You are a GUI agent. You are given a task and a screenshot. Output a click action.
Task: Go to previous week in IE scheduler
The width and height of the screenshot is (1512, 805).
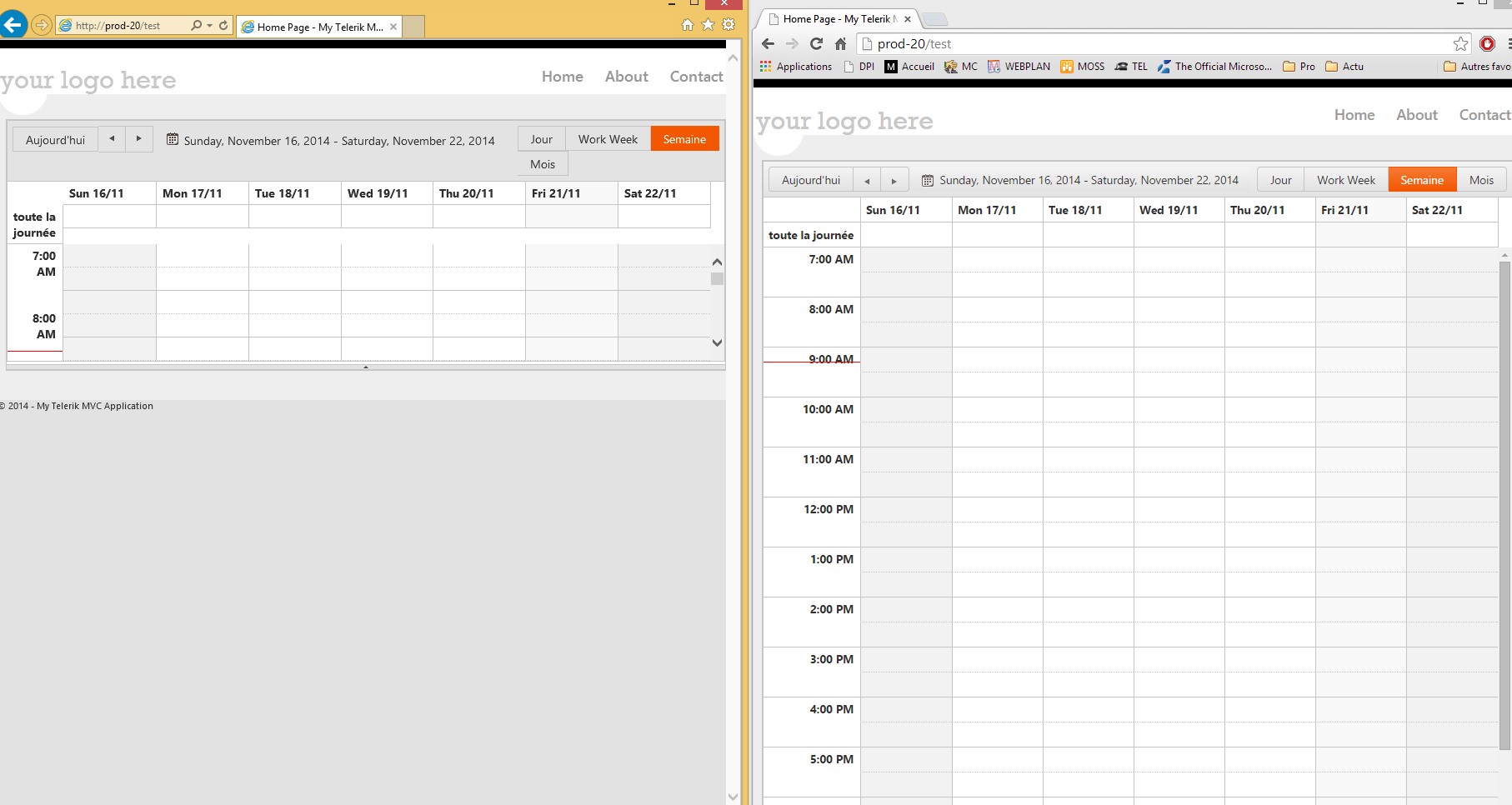coord(112,139)
